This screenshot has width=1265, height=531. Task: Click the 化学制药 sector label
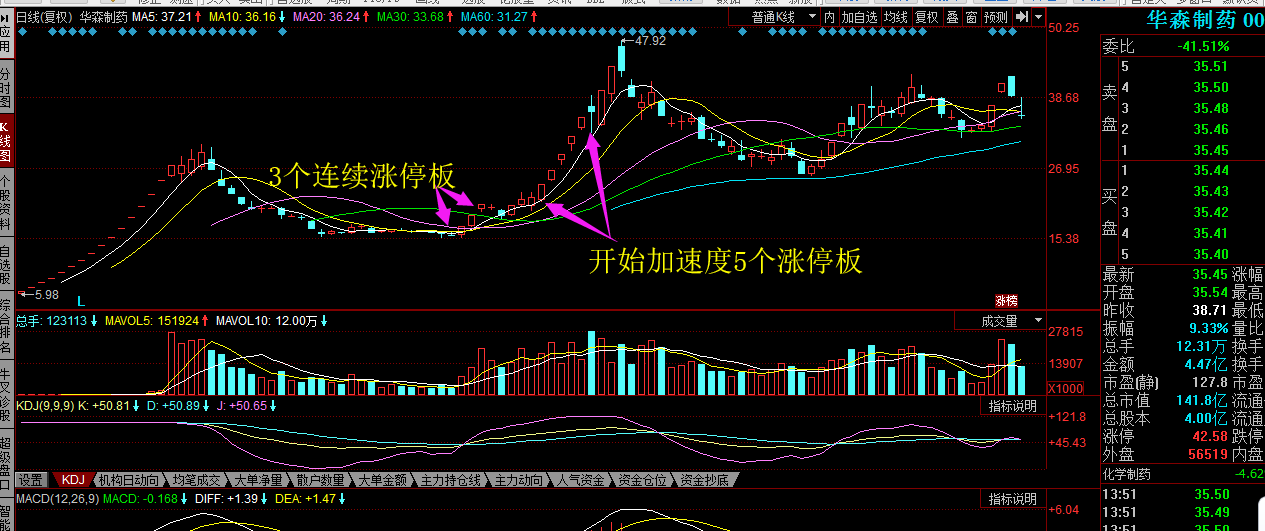point(1128,473)
